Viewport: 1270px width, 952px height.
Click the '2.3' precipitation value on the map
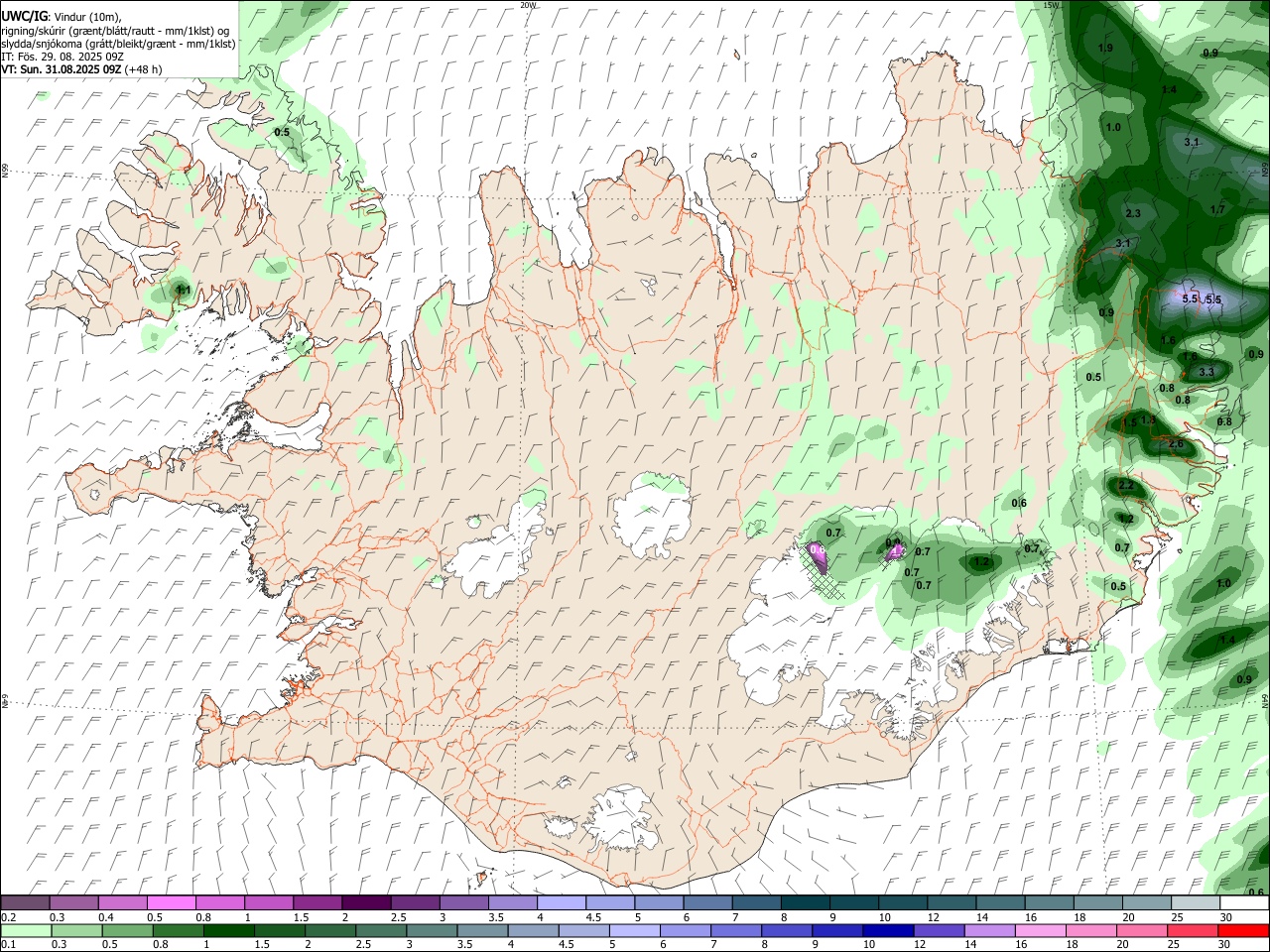pyautogui.click(x=1133, y=213)
